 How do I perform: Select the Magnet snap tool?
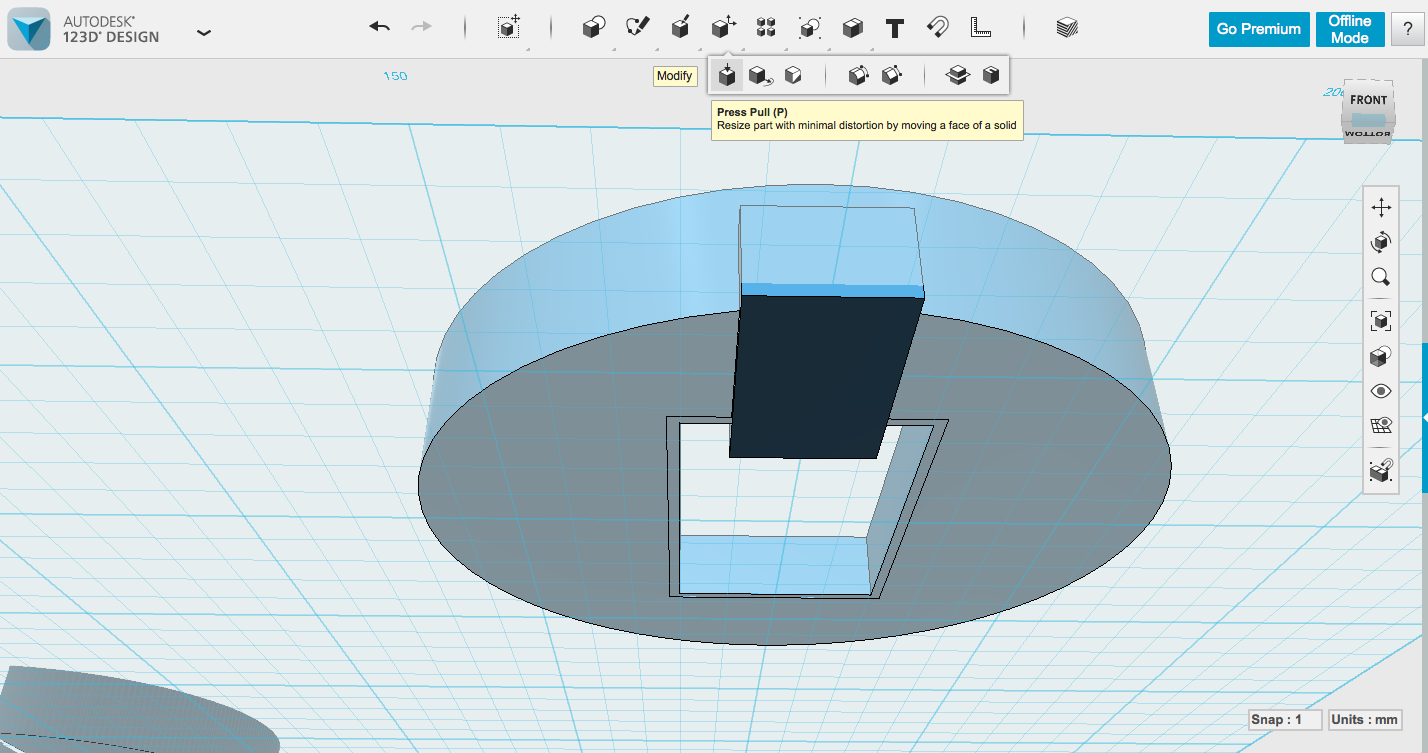[x=937, y=27]
